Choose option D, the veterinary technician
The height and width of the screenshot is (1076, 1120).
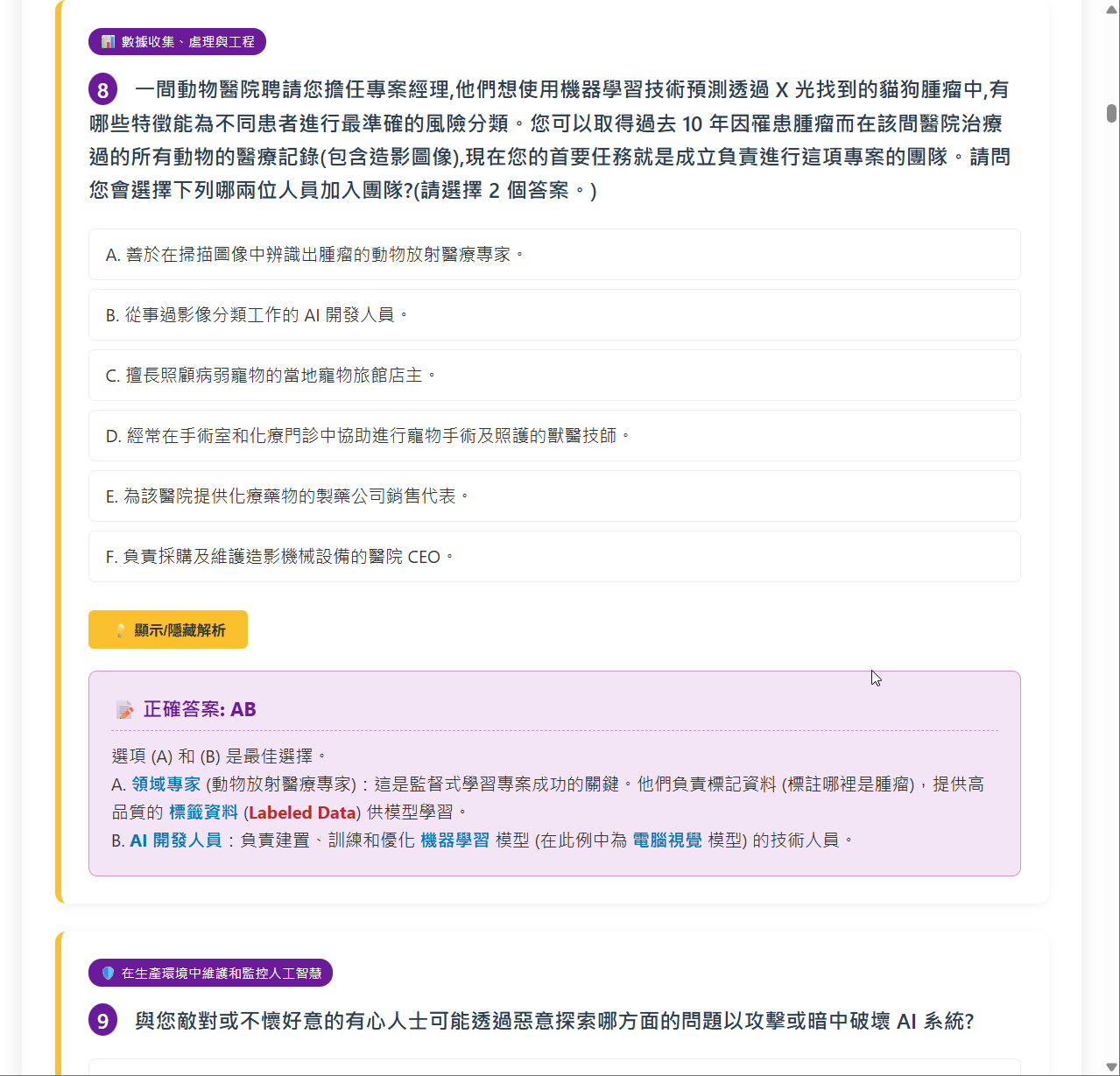click(554, 435)
